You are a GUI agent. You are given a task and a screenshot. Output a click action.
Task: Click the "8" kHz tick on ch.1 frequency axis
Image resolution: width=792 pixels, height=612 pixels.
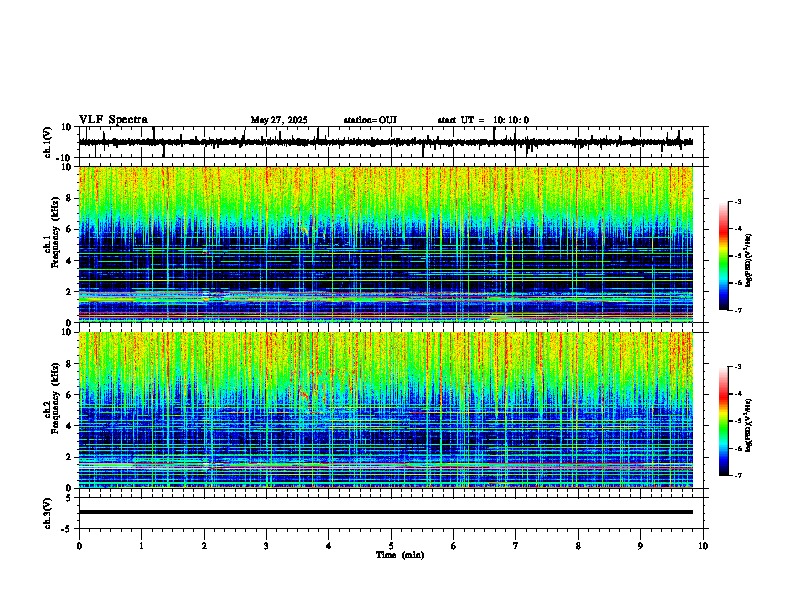70,198
